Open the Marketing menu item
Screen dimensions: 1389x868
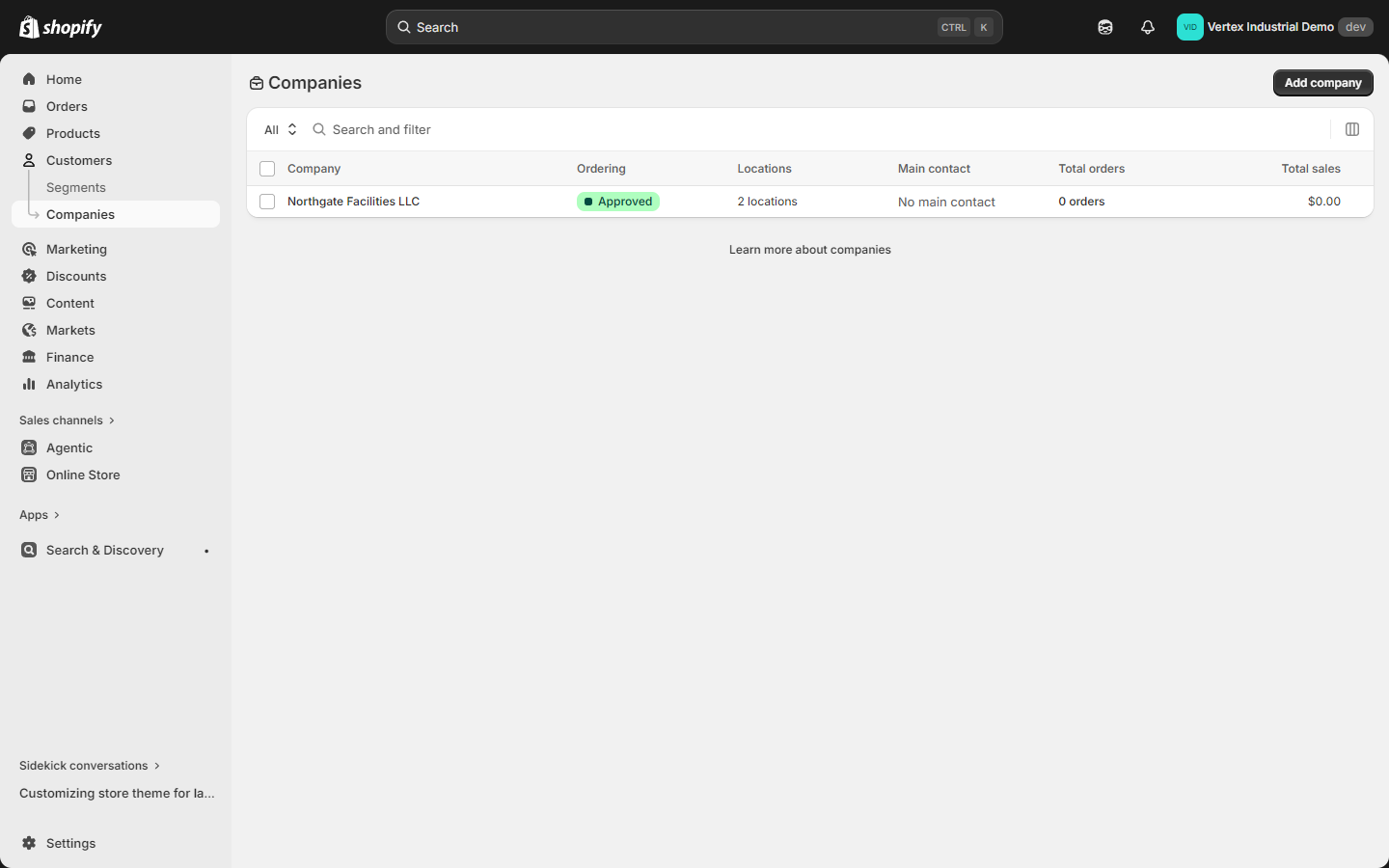(116, 249)
